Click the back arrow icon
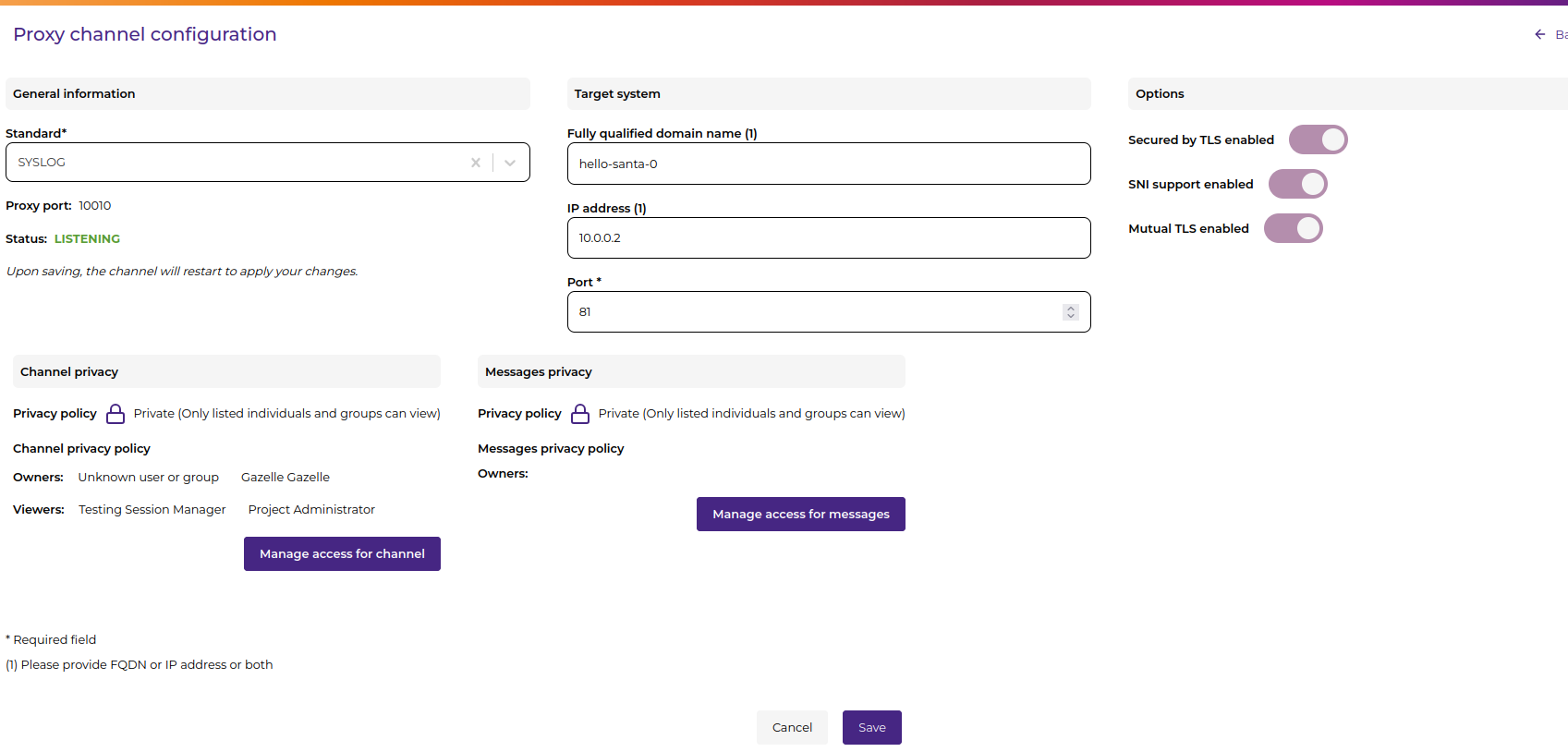The width and height of the screenshot is (1568, 752). pos(1539,34)
